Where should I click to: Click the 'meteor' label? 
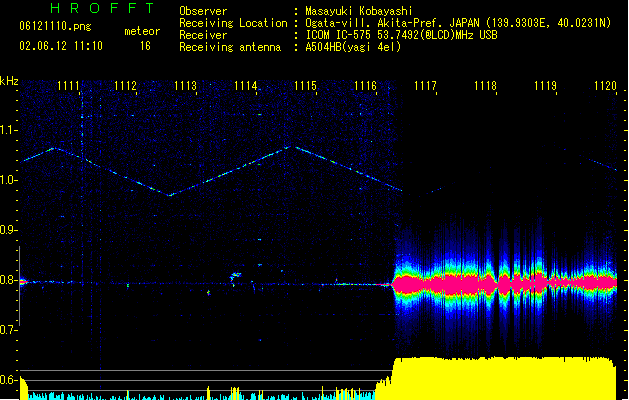(x=142, y=31)
